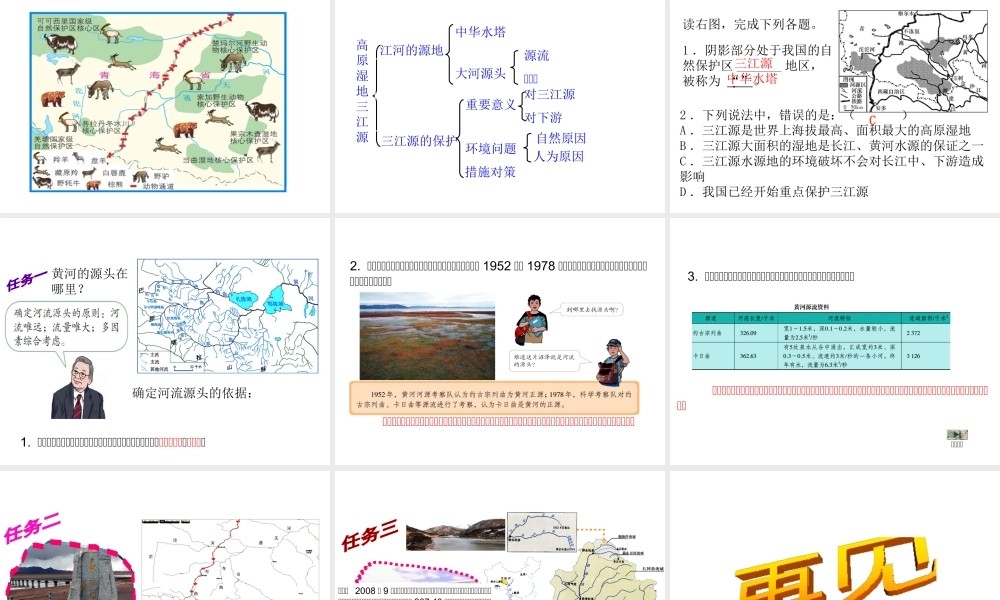1000x600 pixels.
Task: Click the red answer 三江源 in question 1
Action: point(754,64)
